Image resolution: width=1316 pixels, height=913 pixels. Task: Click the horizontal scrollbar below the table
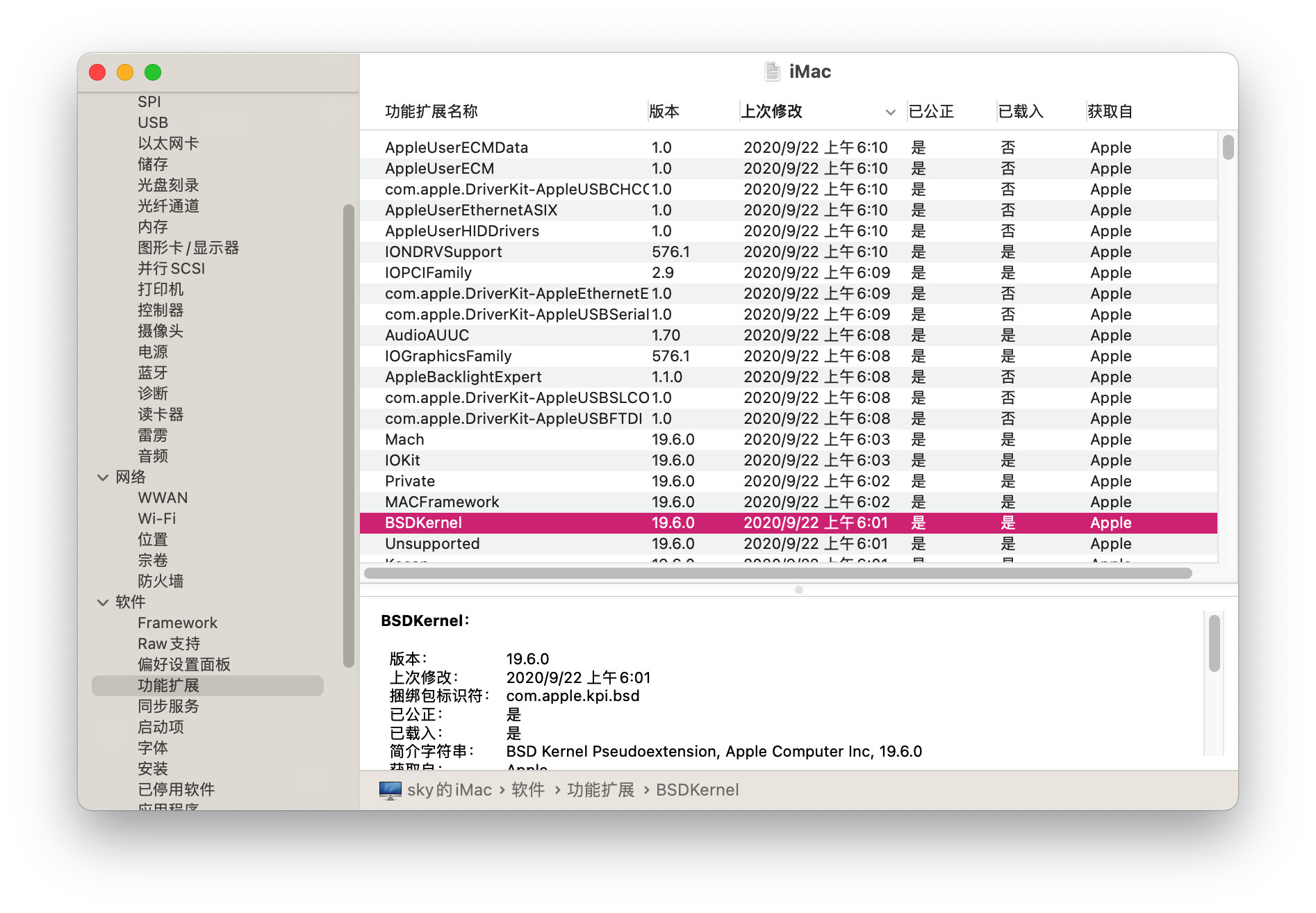click(x=778, y=573)
